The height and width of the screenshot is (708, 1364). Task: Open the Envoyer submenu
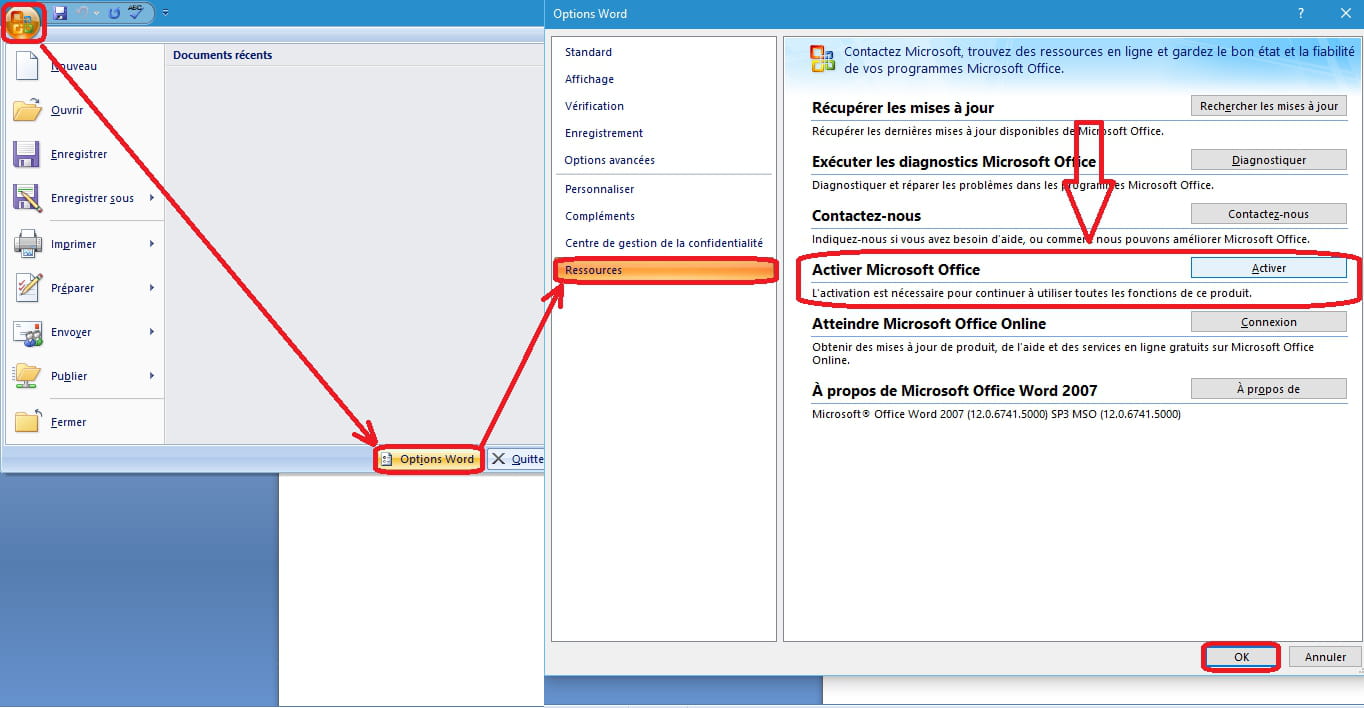[x=85, y=332]
